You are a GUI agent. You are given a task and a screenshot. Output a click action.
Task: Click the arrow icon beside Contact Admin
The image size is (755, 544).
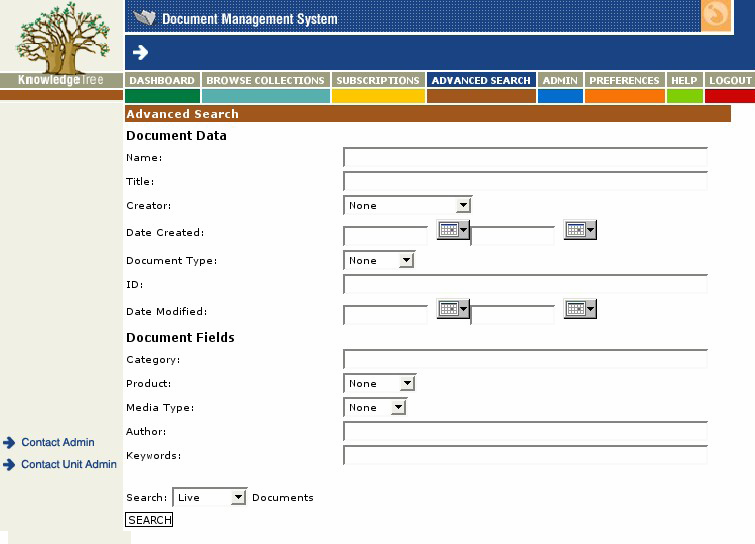tap(10, 442)
